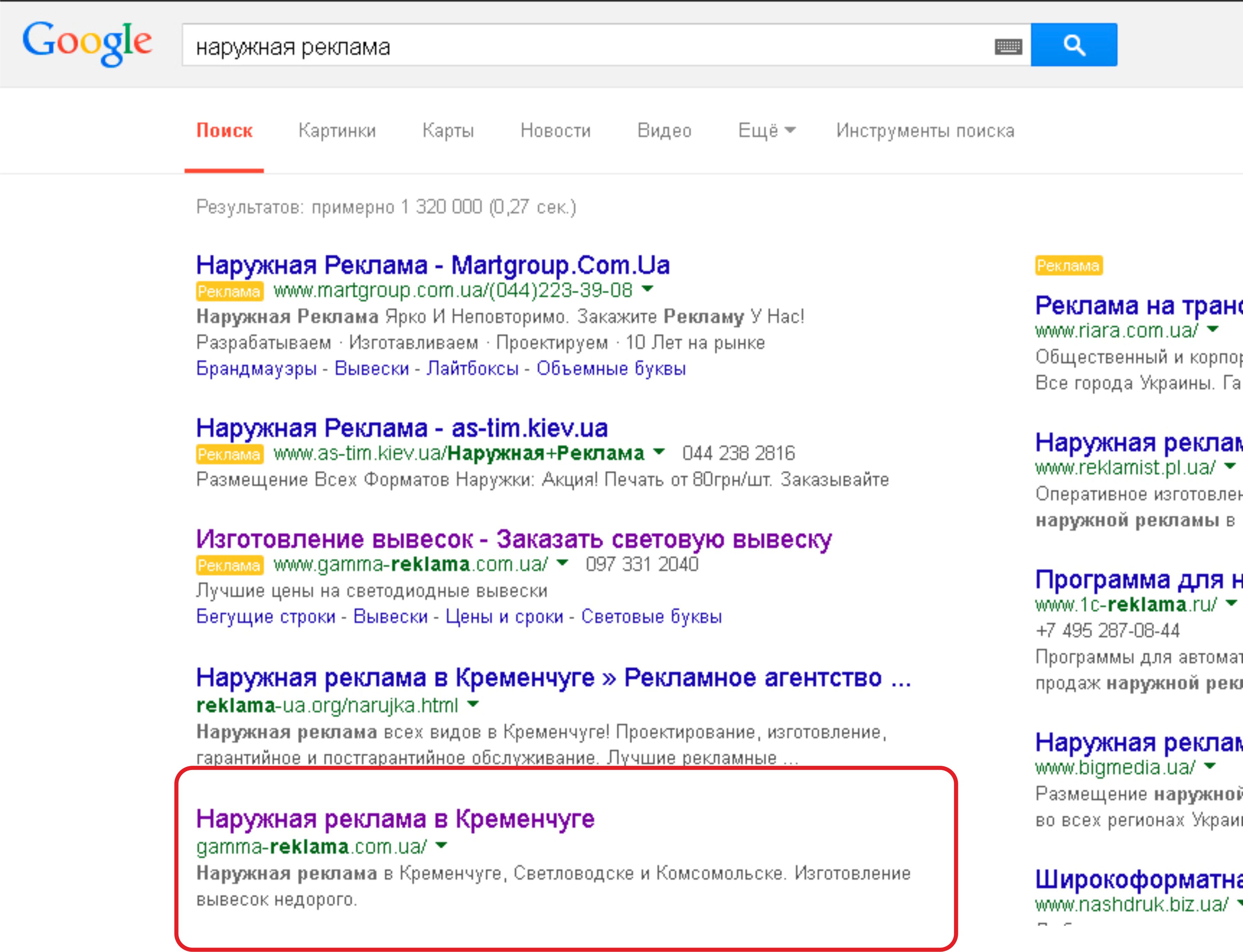Screen dimensions: 1243x952
Task: Click the results count 'примерно 1 320 000'
Action: pos(397,207)
